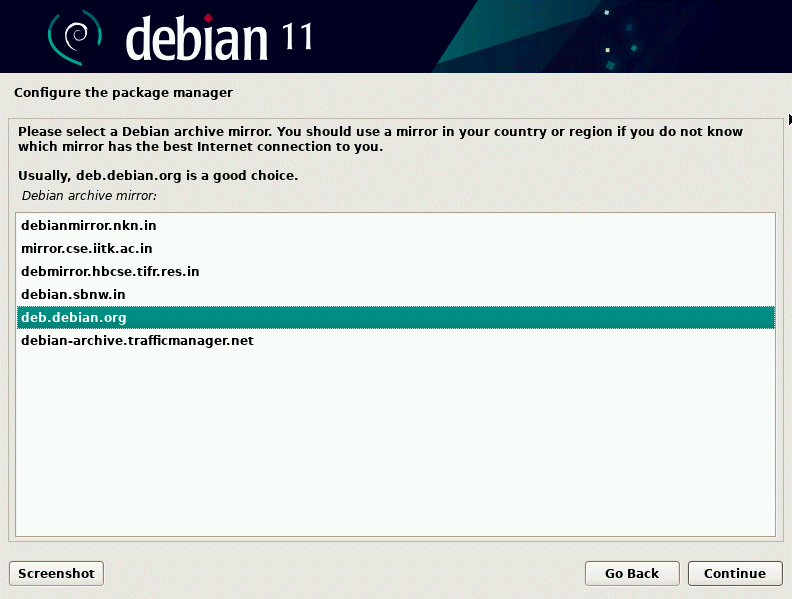Click the "debian" wordmark in the banner
Screen dimensions: 792x599
click(198, 38)
